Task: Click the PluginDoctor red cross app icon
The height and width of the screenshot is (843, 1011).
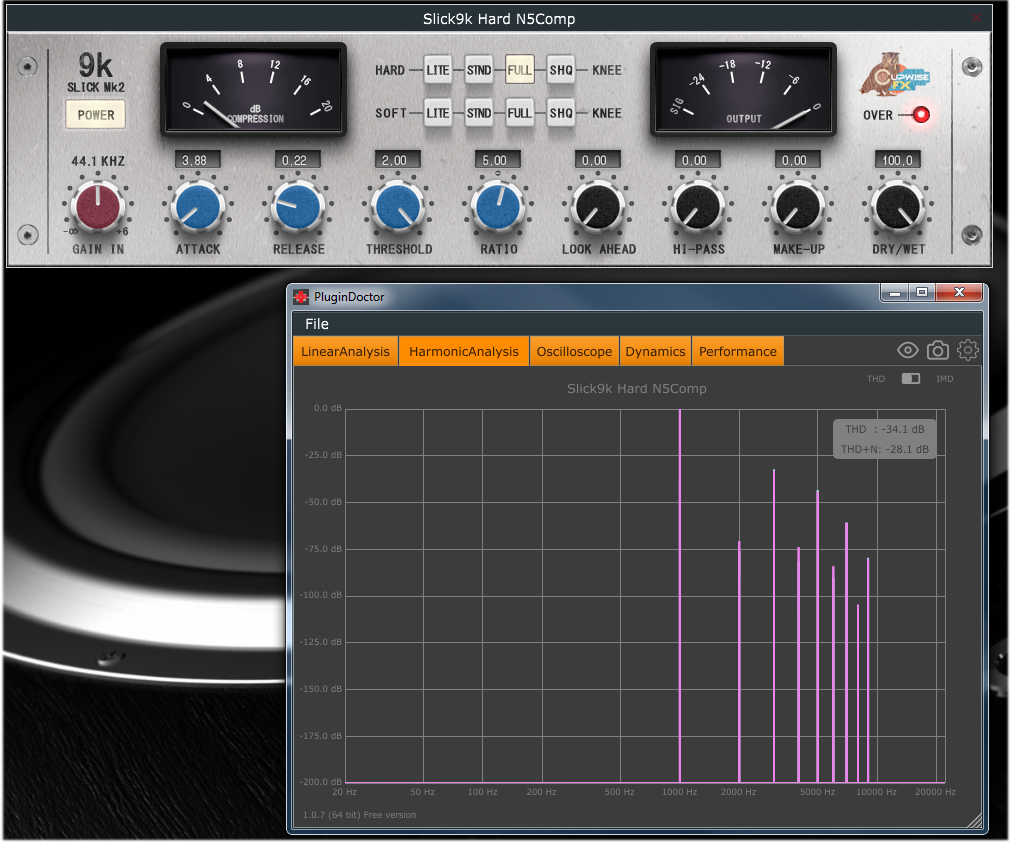Action: point(301,297)
